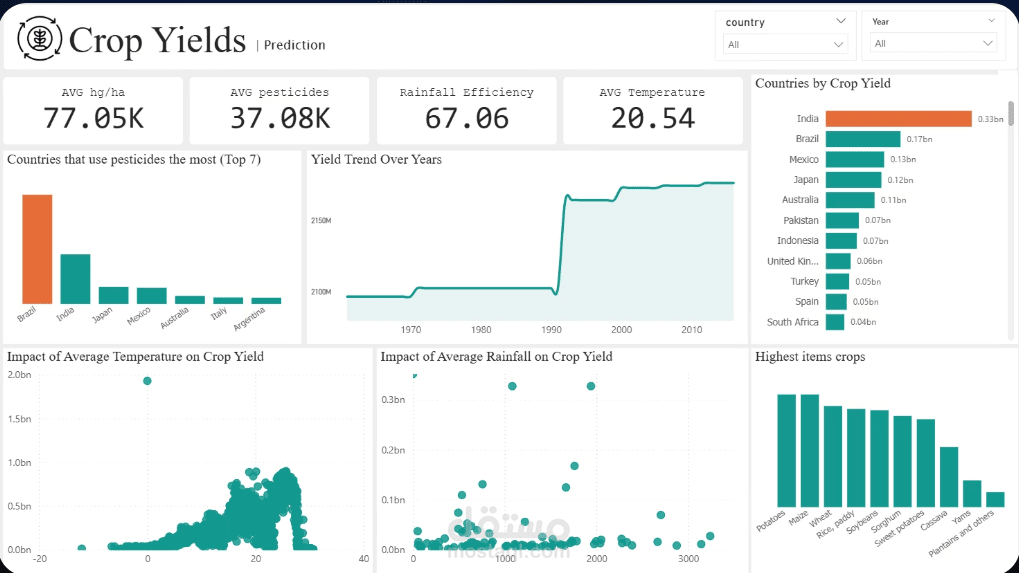Click the Maize bar in Highest items crops
Viewport: 1019px width, 573px height.
click(810, 451)
